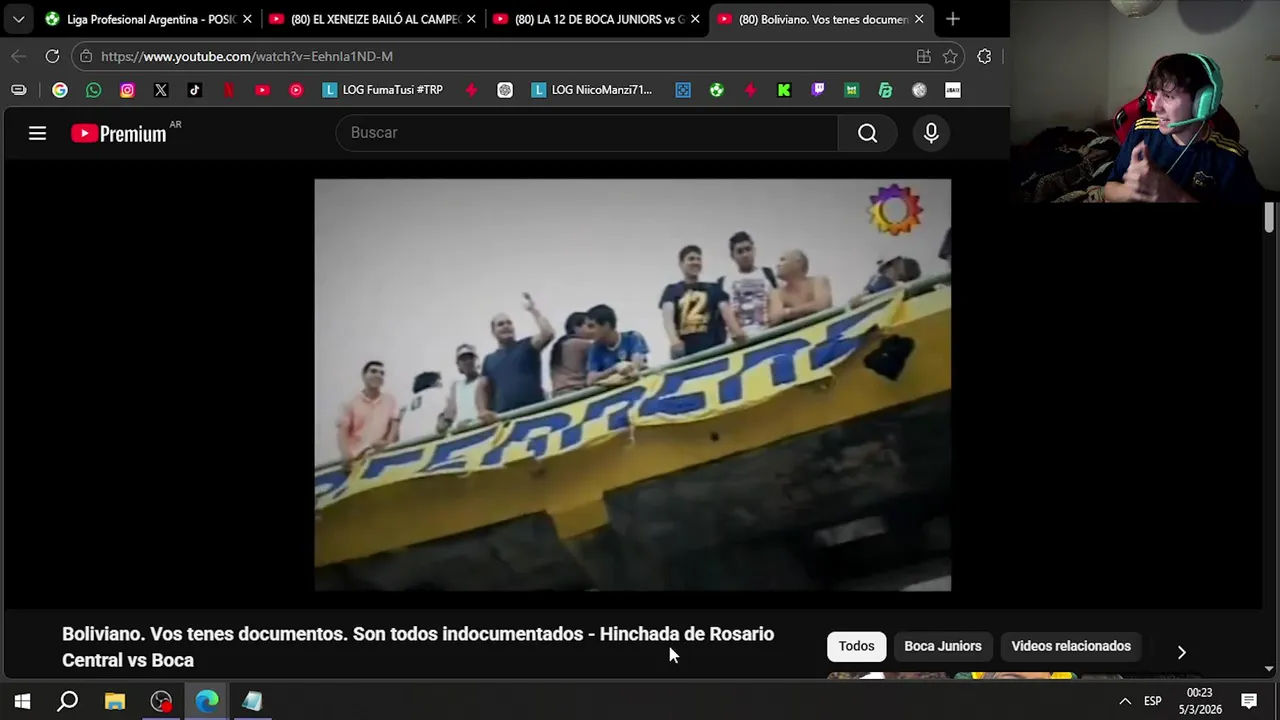Focus the Buscar search field
The image size is (1280, 720).
(x=587, y=133)
